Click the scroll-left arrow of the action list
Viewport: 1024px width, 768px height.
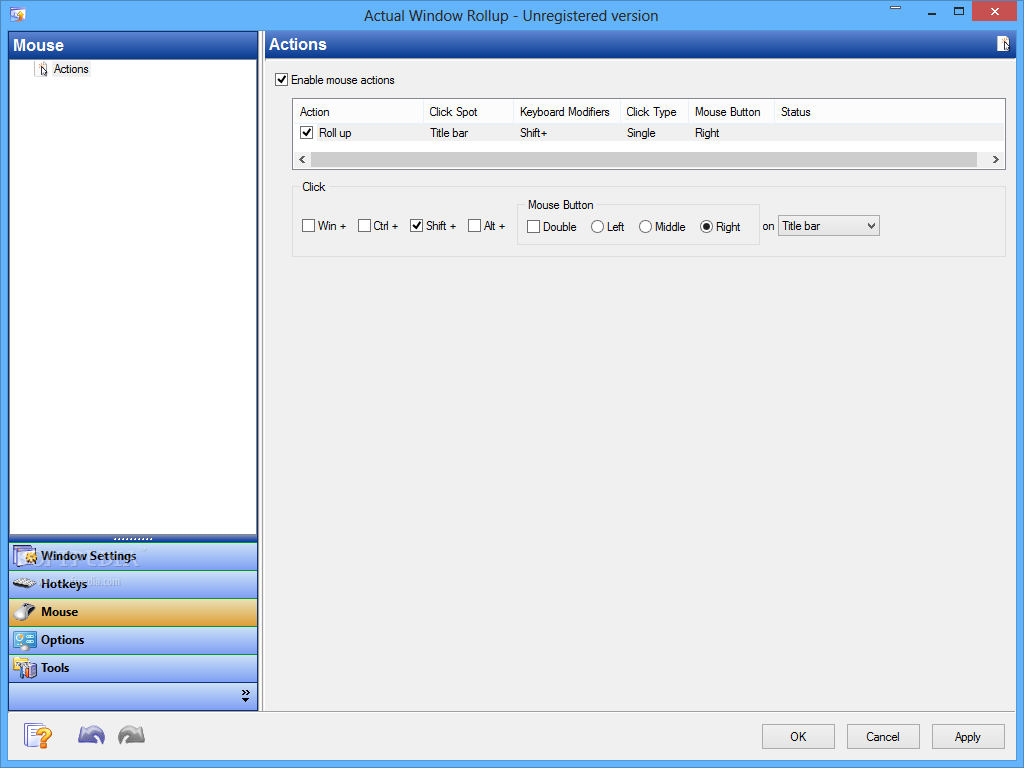coord(302,159)
